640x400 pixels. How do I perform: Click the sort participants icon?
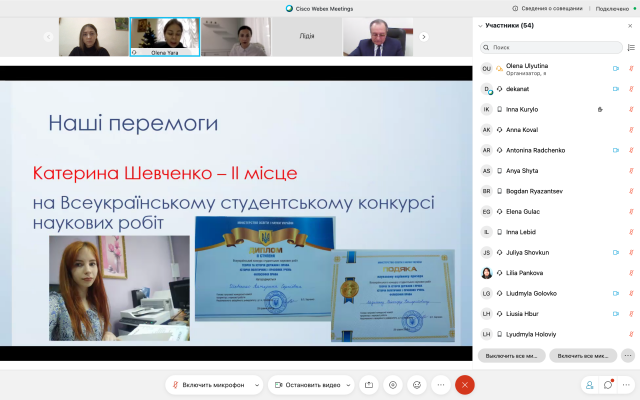[628, 47]
